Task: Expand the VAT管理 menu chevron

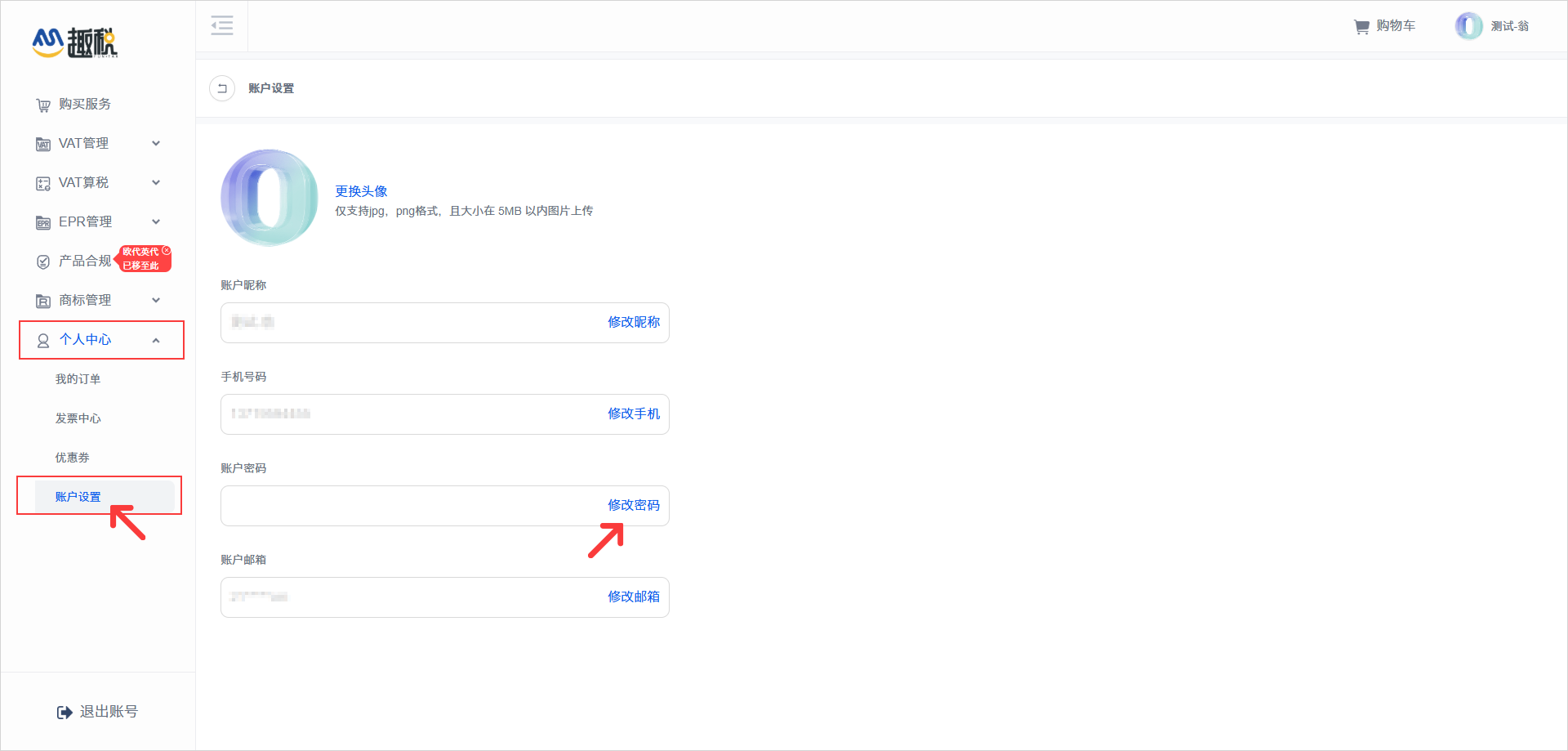Action: point(156,143)
